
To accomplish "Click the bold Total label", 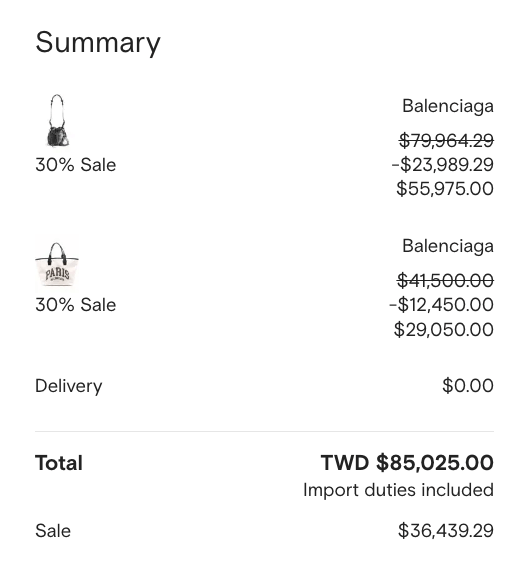I will click(x=59, y=463).
